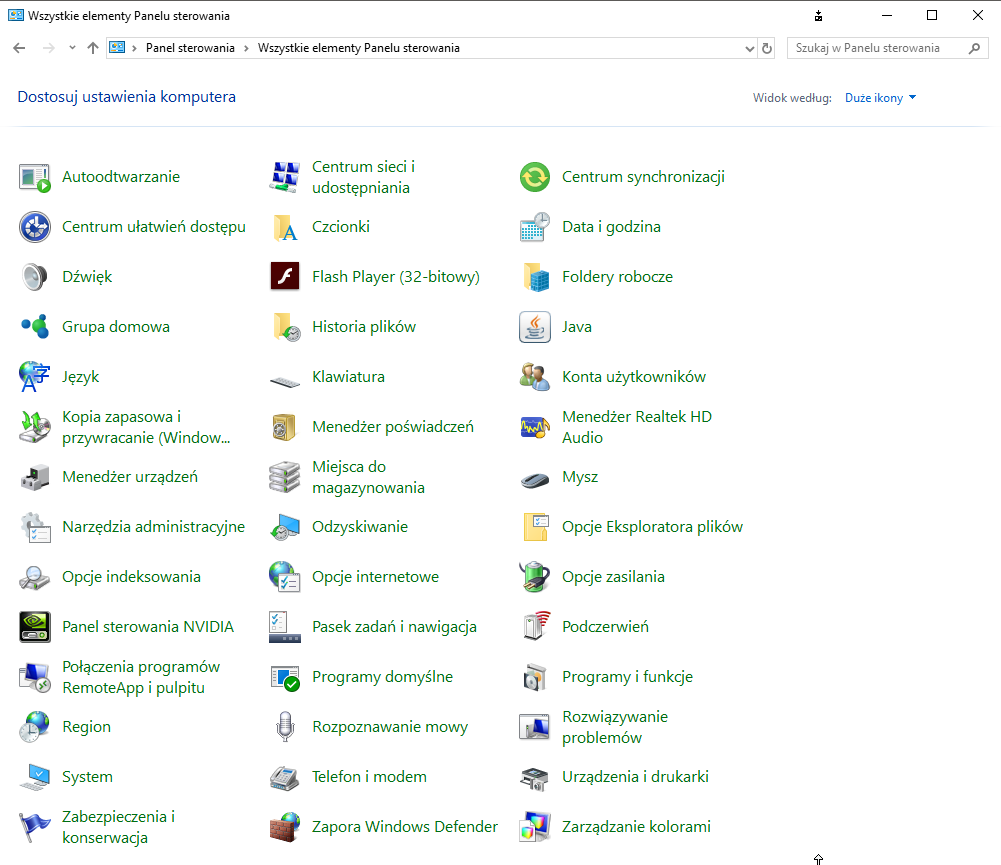Click the Dźwięk speaker icon
This screenshot has width=1001, height=865.
coord(35,277)
